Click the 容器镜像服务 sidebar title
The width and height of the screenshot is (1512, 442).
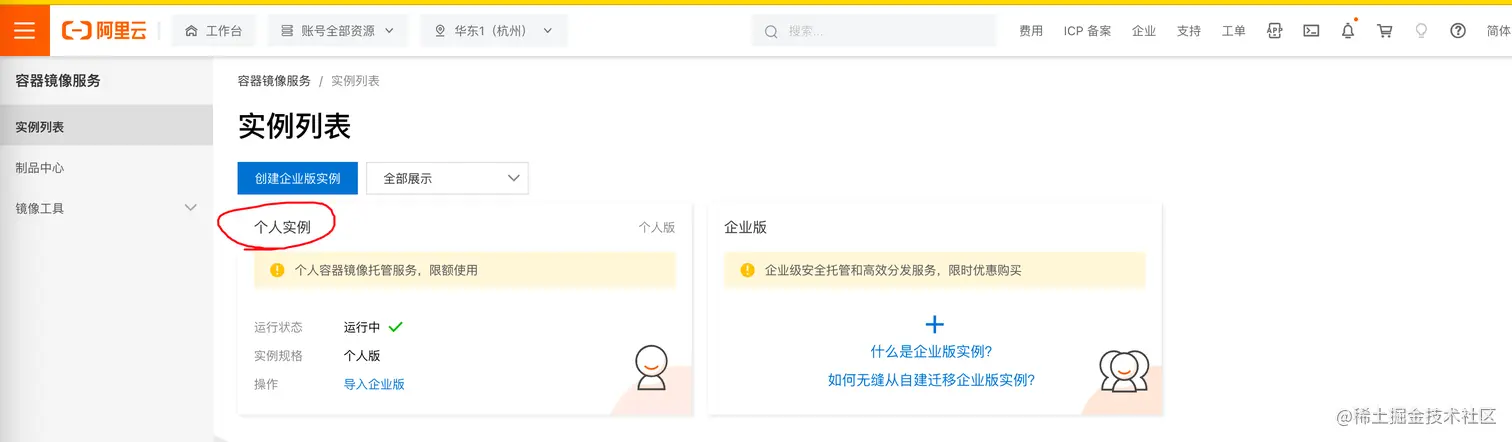58,81
